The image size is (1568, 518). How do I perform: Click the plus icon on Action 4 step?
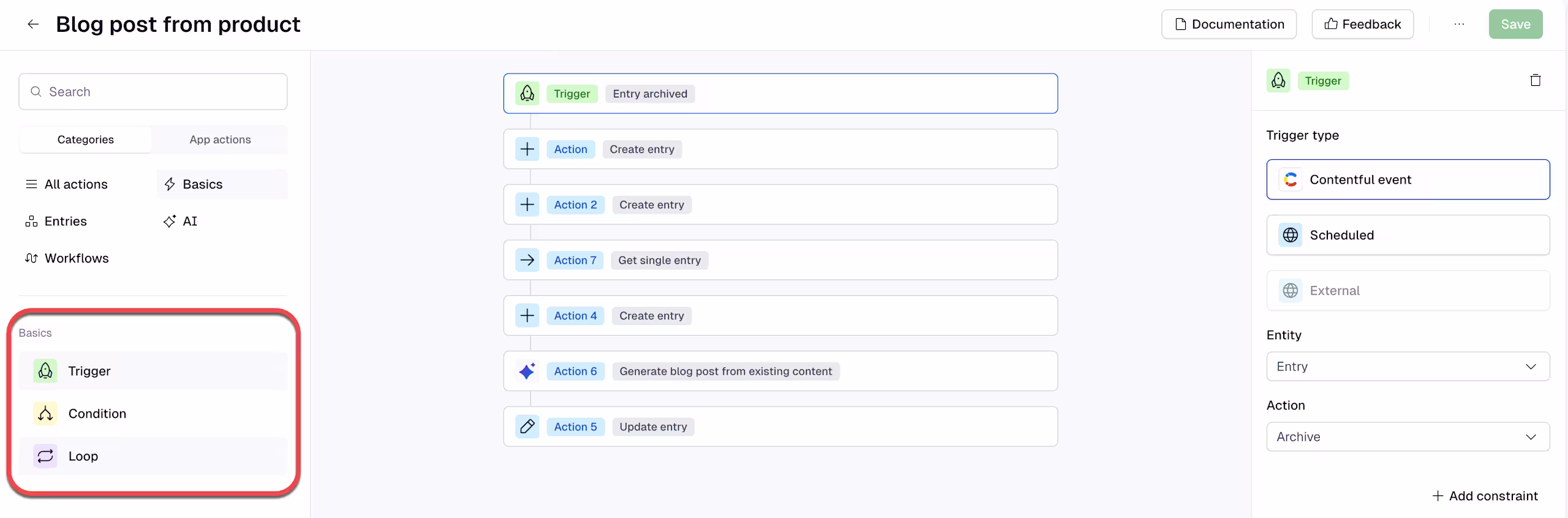tap(527, 316)
